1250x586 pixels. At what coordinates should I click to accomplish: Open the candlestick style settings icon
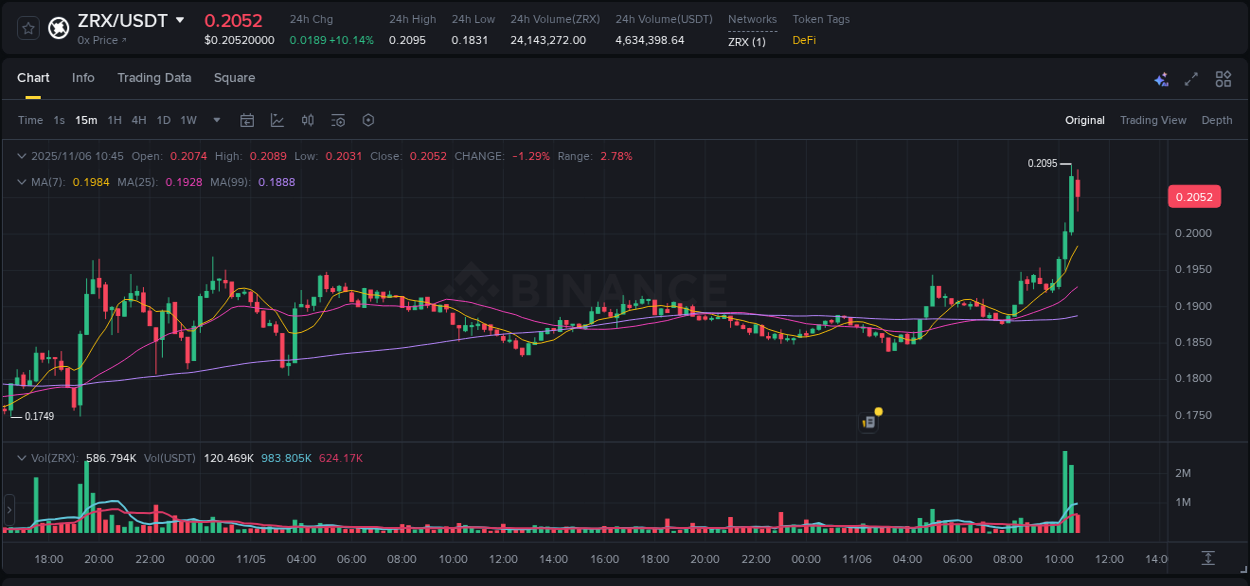307,120
